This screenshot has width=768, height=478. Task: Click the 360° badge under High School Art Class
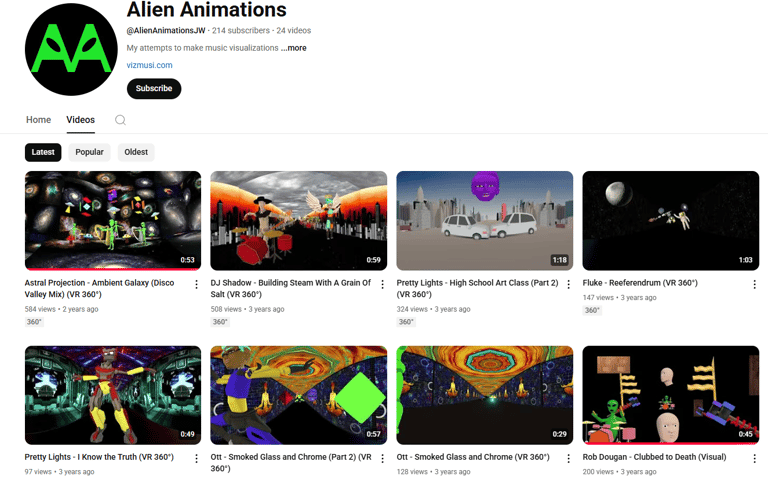point(406,322)
